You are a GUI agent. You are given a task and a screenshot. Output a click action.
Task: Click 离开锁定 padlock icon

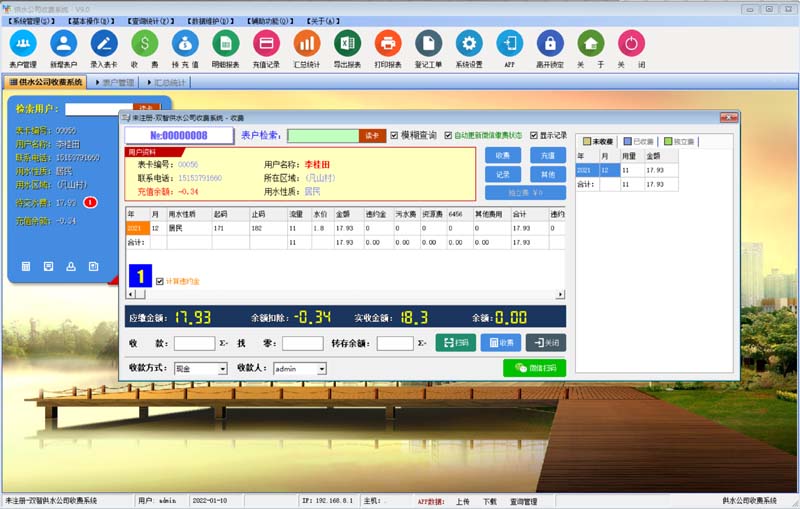[x=550, y=44]
